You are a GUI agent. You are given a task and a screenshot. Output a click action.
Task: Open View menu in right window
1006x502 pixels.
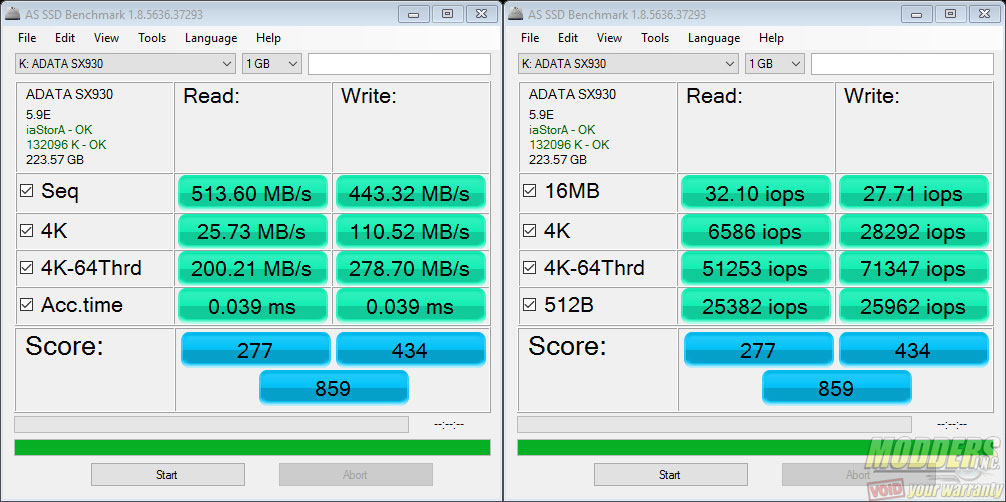[x=610, y=38]
